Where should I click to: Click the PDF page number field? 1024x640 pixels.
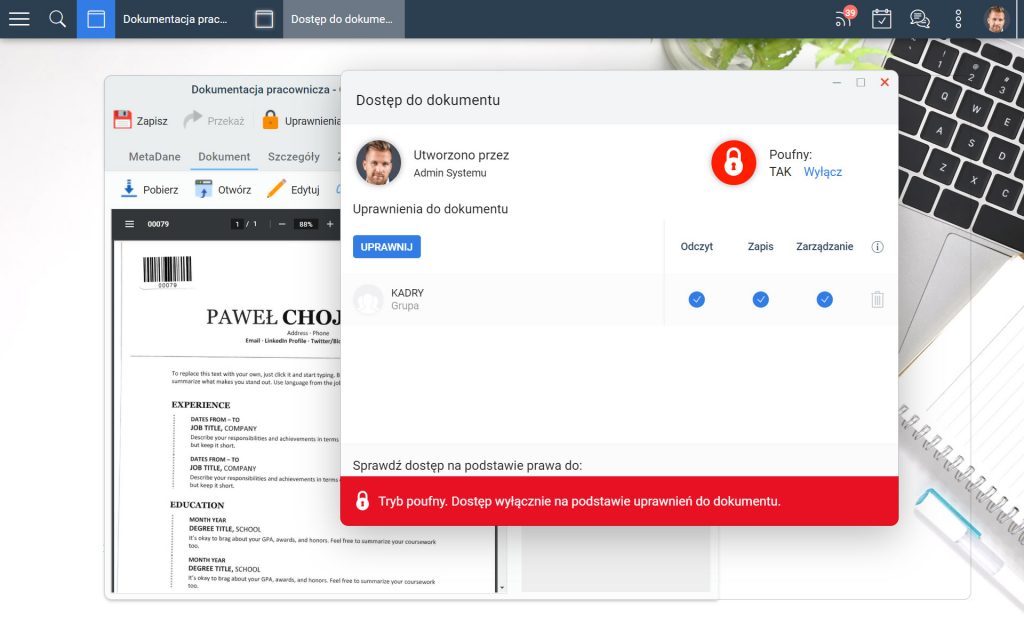[237, 224]
